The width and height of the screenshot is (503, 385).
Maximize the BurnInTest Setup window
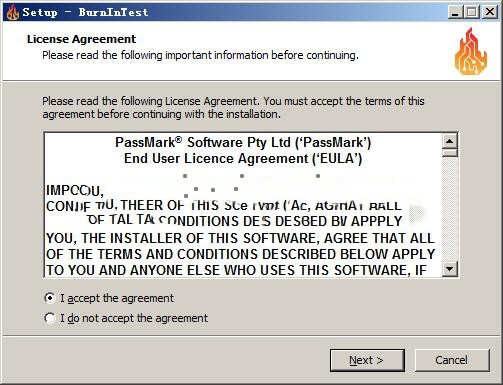click(472, 12)
